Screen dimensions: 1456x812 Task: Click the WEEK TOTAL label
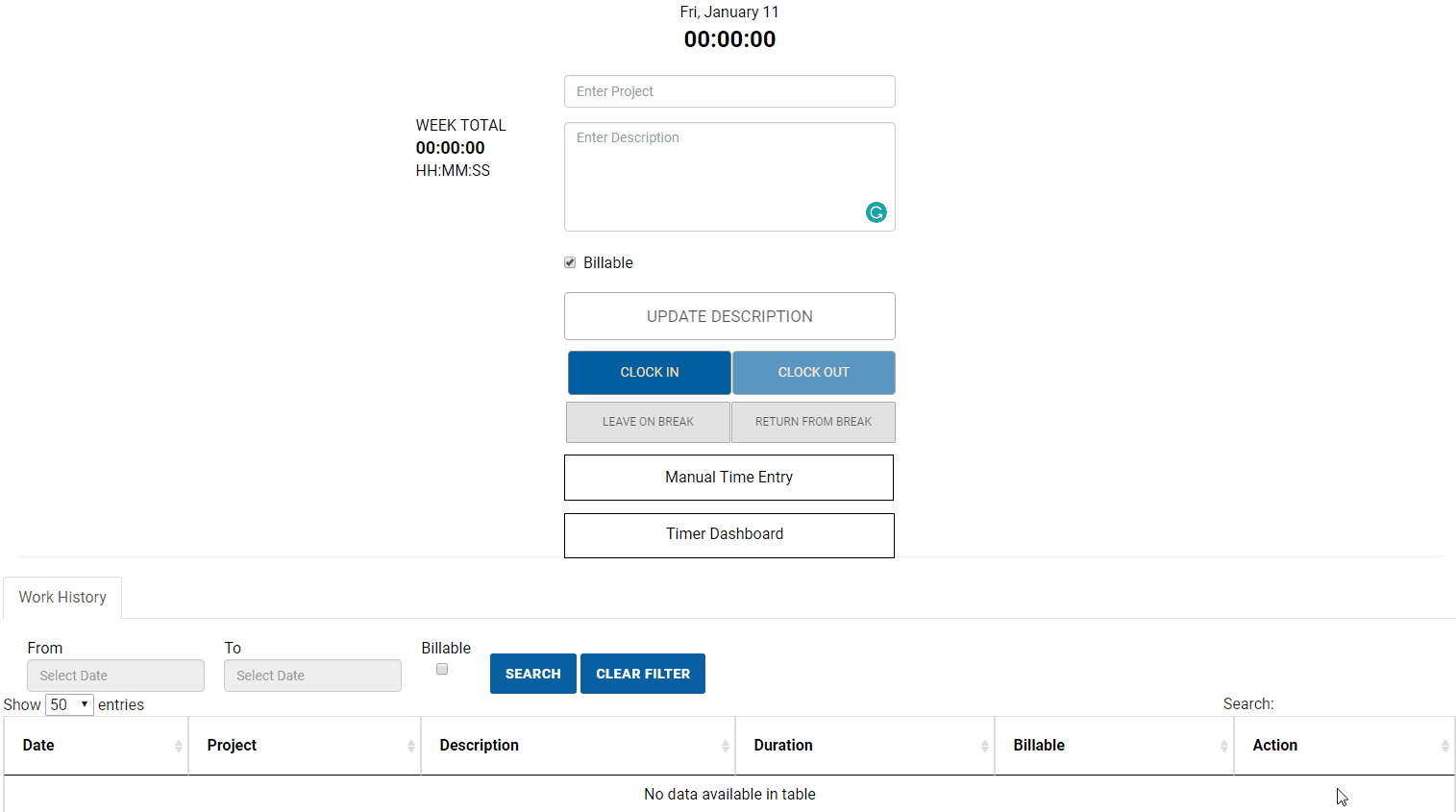pyautogui.click(x=460, y=125)
